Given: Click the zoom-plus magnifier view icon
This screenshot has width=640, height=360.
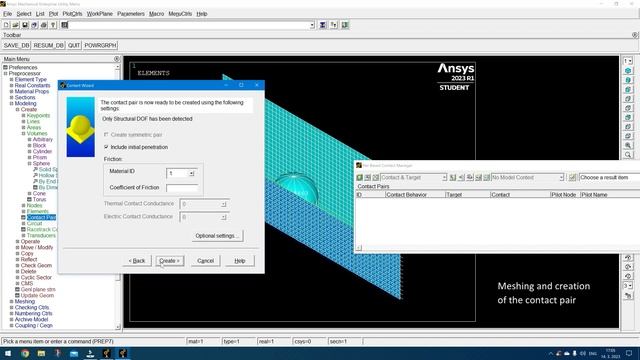Looking at the screenshot, I should pos(628,146).
